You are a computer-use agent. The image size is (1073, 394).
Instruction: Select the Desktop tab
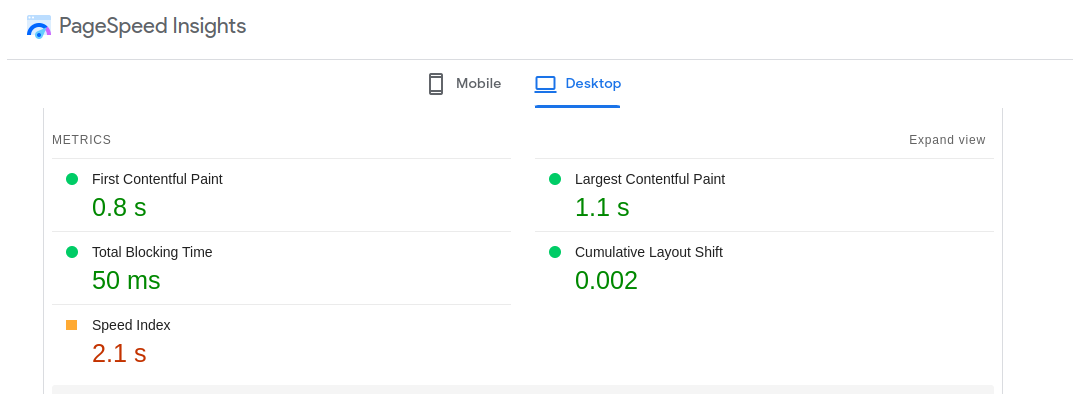coord(578,83)
